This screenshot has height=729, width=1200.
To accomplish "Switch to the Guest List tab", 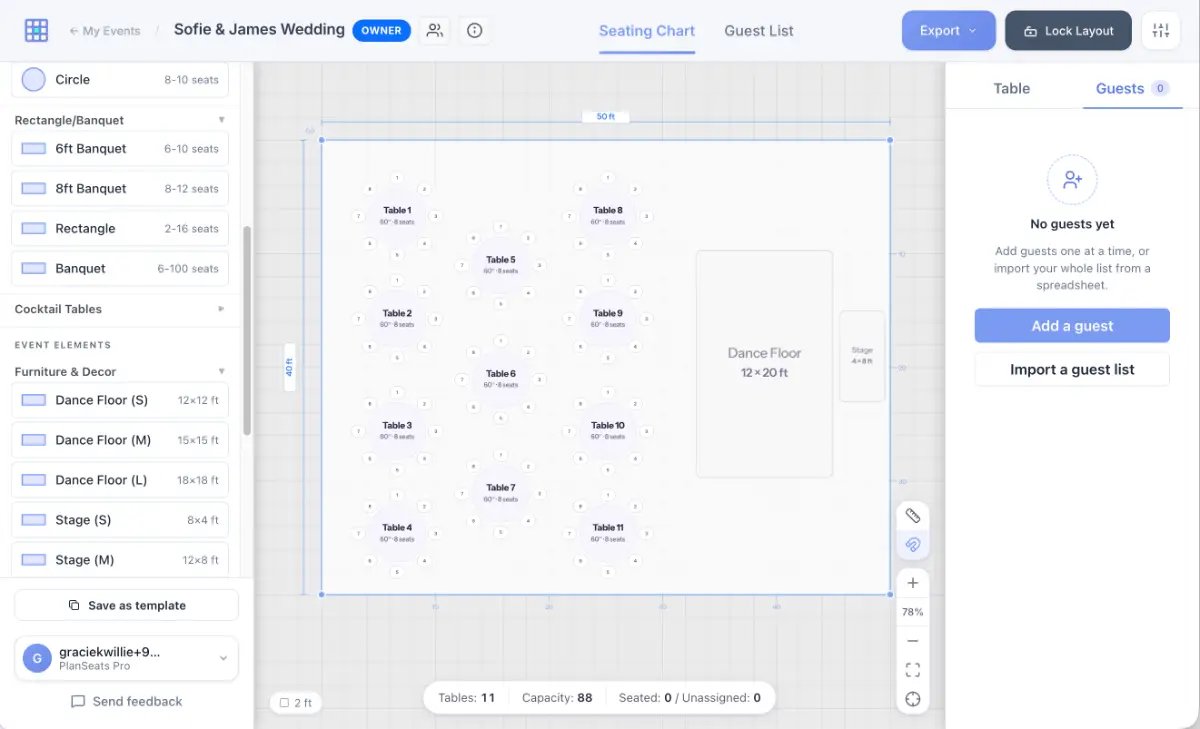I will tap(759, 31).
